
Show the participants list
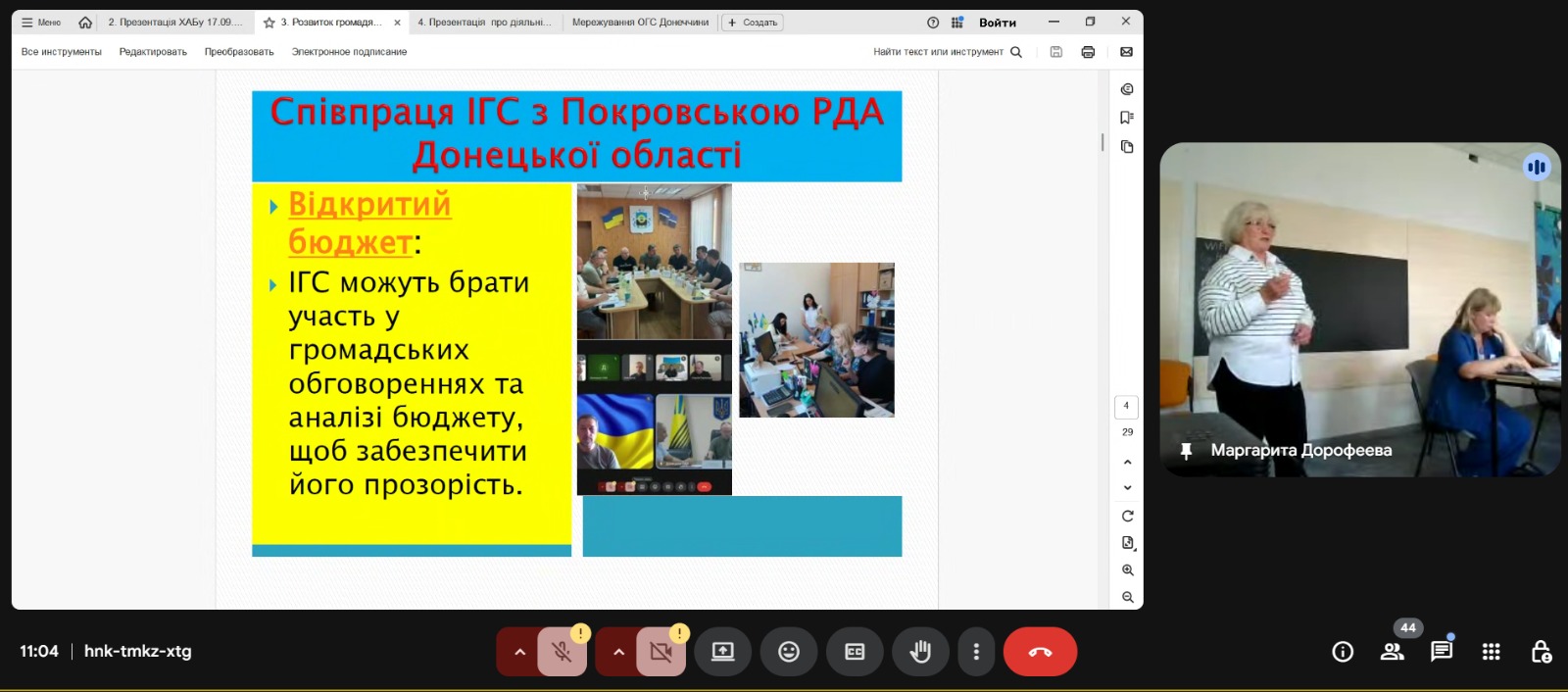click(x=1392, y=652)
